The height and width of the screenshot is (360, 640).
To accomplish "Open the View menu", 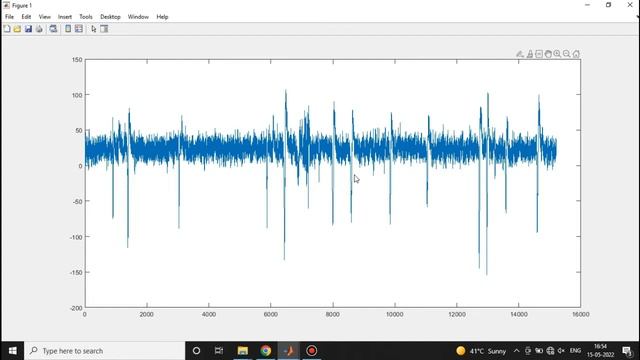I will pyautogui.click(x=44, y=17).
